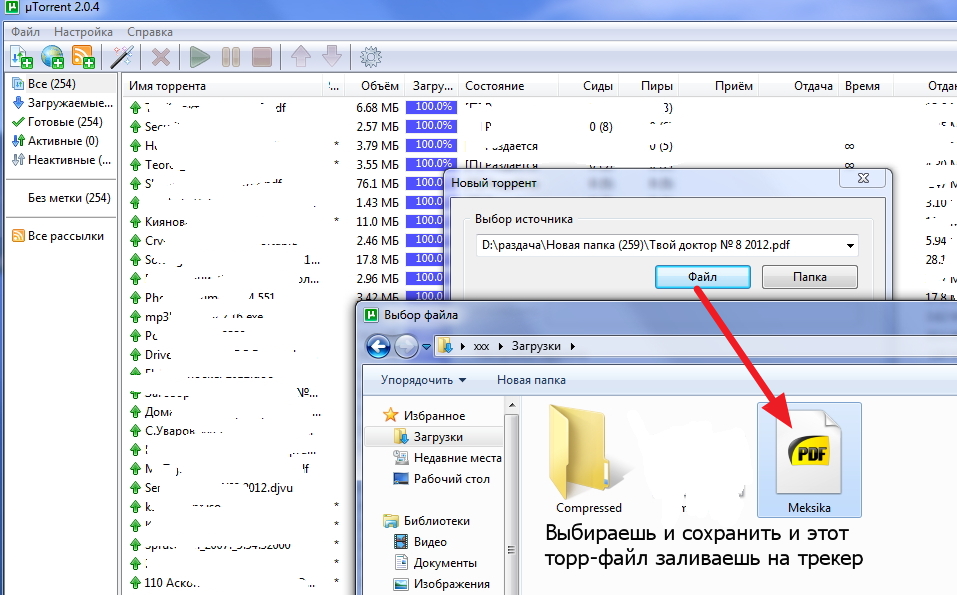Viewport: 957px width, 595px height.
Task: Open the source path dropdown in Новый торрент
Action: (x=850, y=245)
